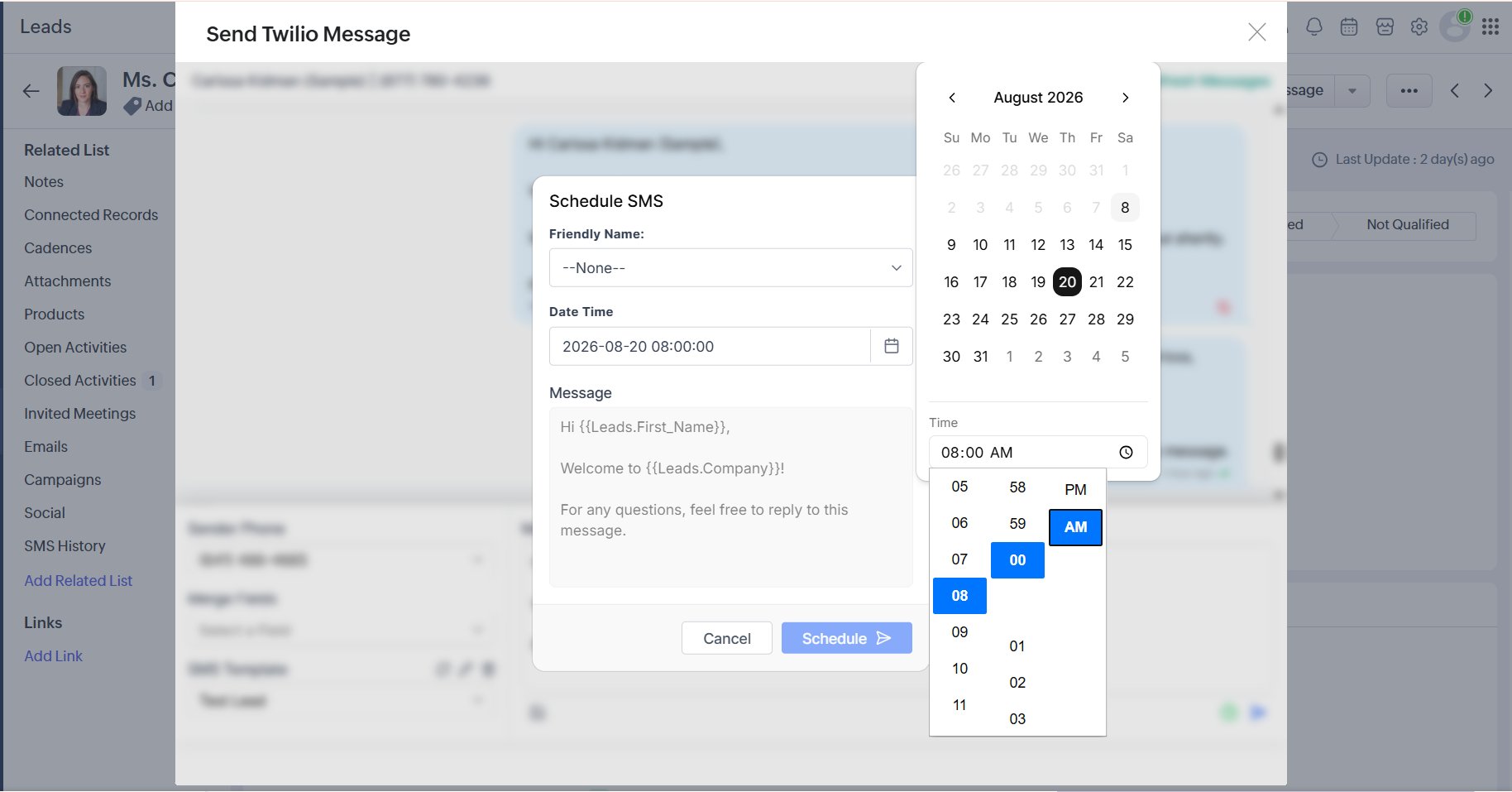Image resolution: width=1512 pixels, height=792 pixels.
Task: Go back using the left arrow
Action: 31,91
